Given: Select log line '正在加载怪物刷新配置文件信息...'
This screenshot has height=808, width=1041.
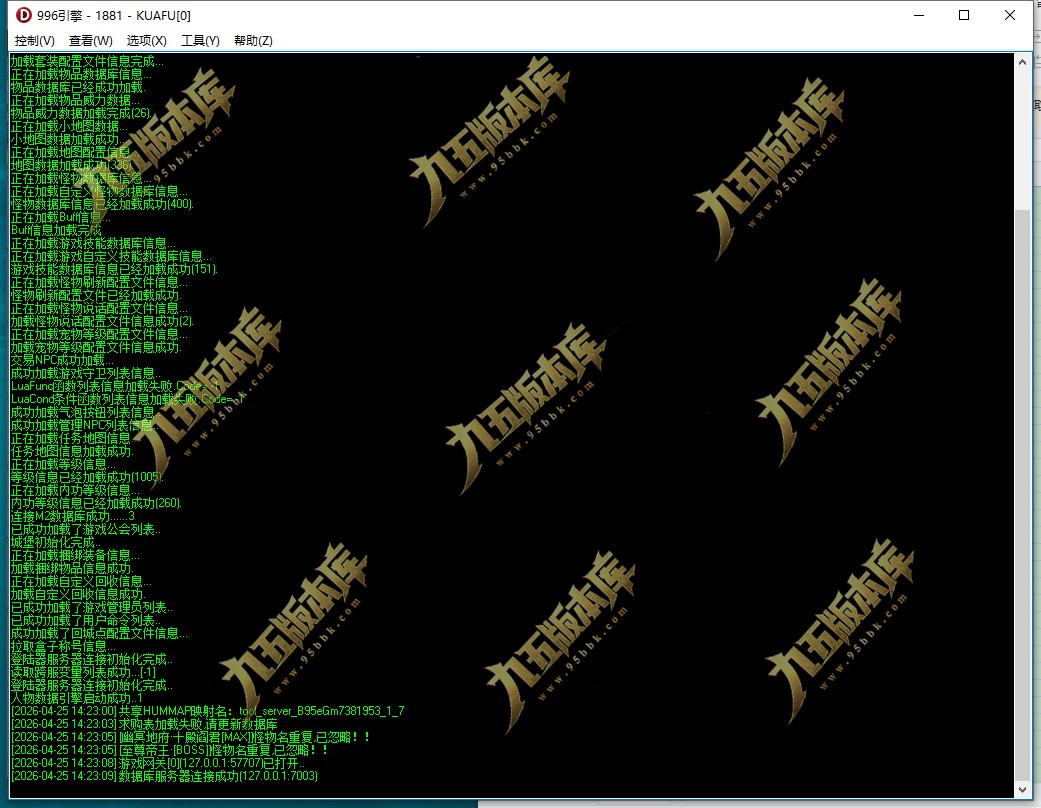Looking at the screenshot, I should pyautogui.click(x=99, y=282).
